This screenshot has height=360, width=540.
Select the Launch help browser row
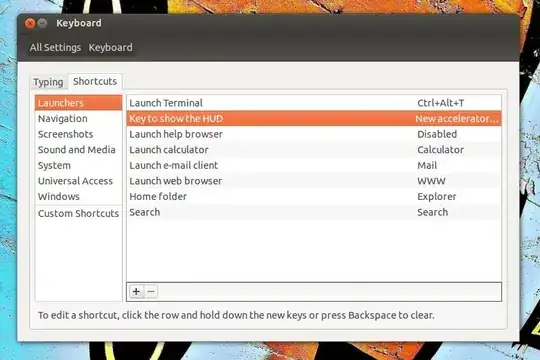point(314,134)
